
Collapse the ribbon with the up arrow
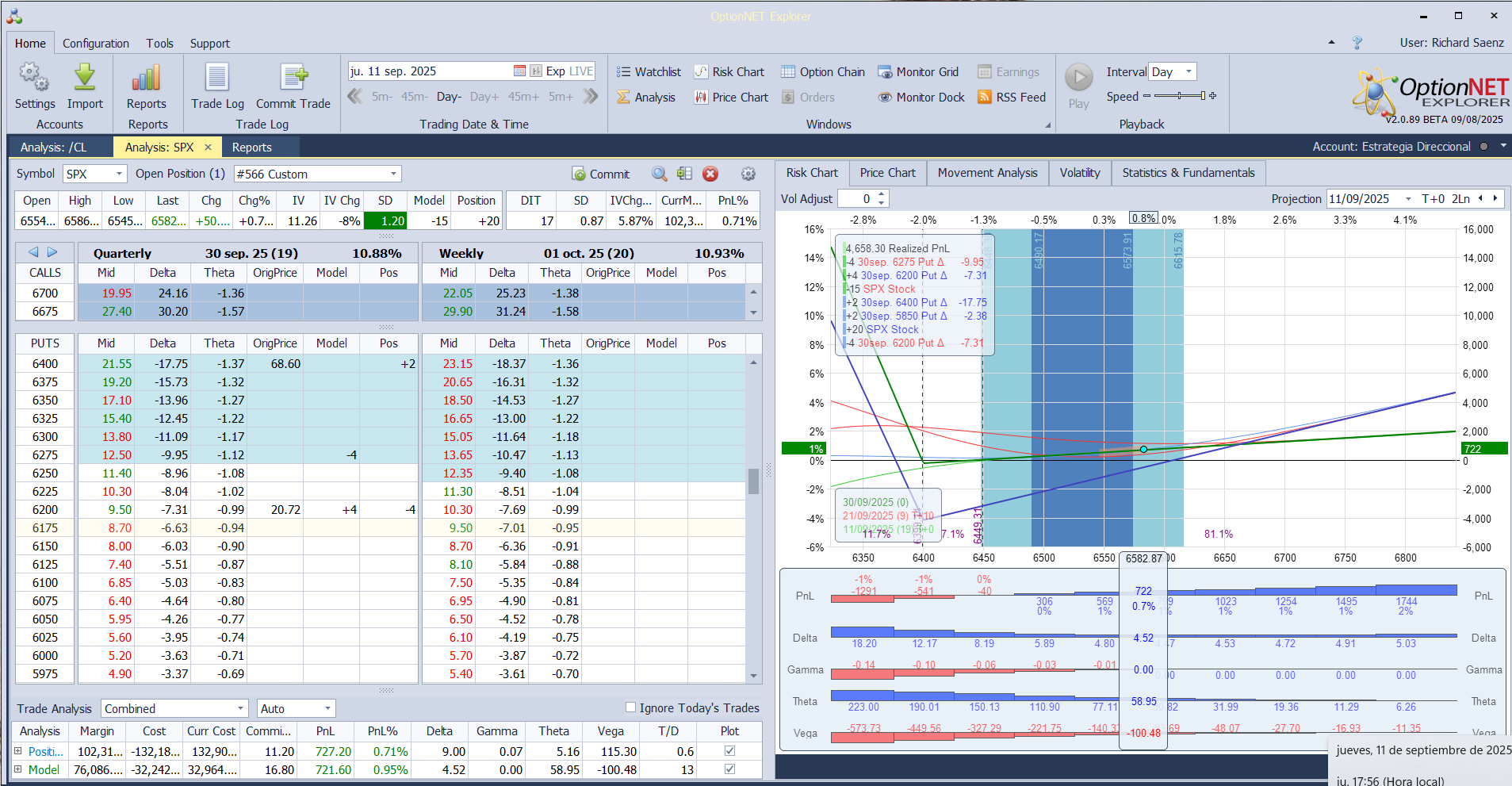tap(1331, 43)
